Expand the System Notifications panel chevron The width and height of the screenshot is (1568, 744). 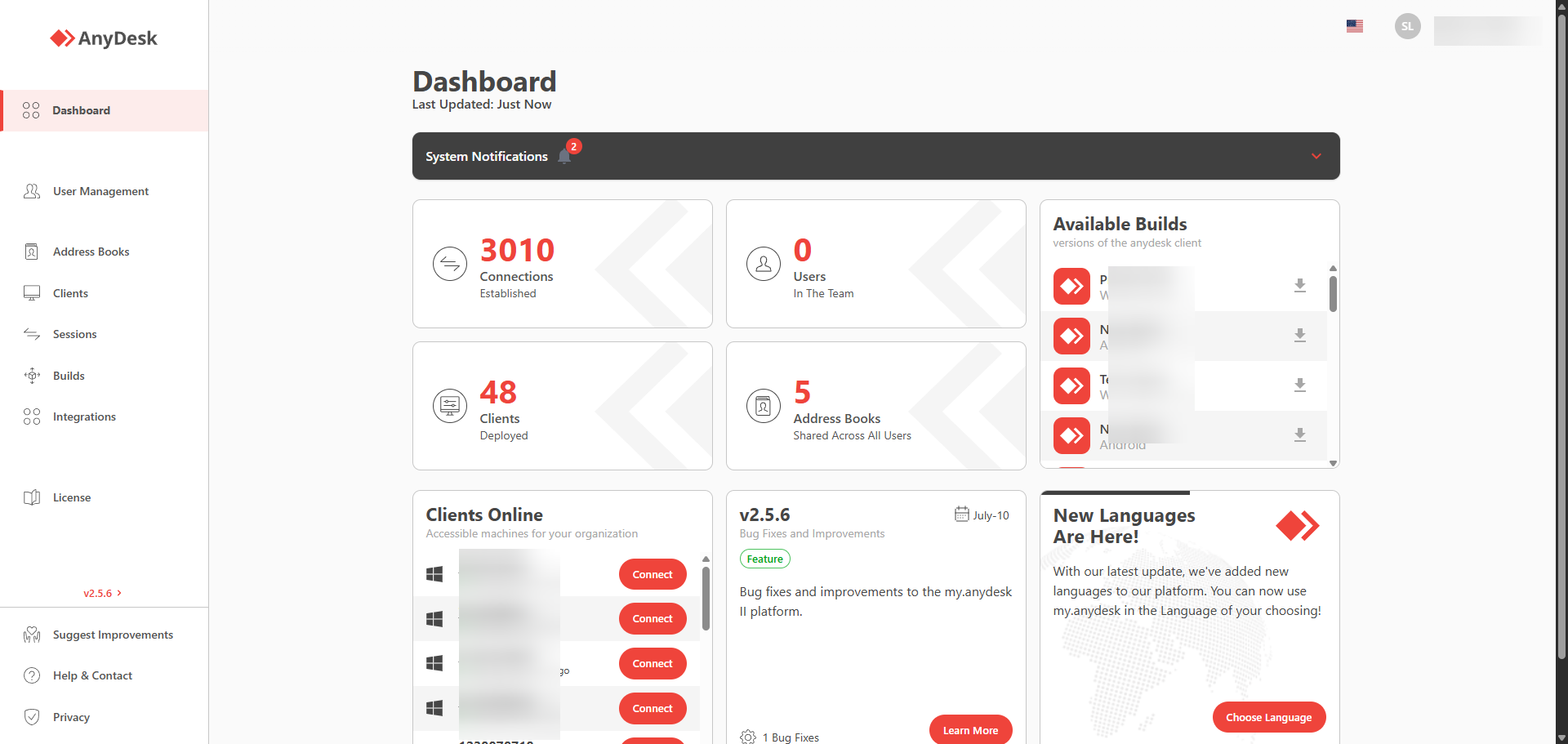click(x=1316, y=156)
